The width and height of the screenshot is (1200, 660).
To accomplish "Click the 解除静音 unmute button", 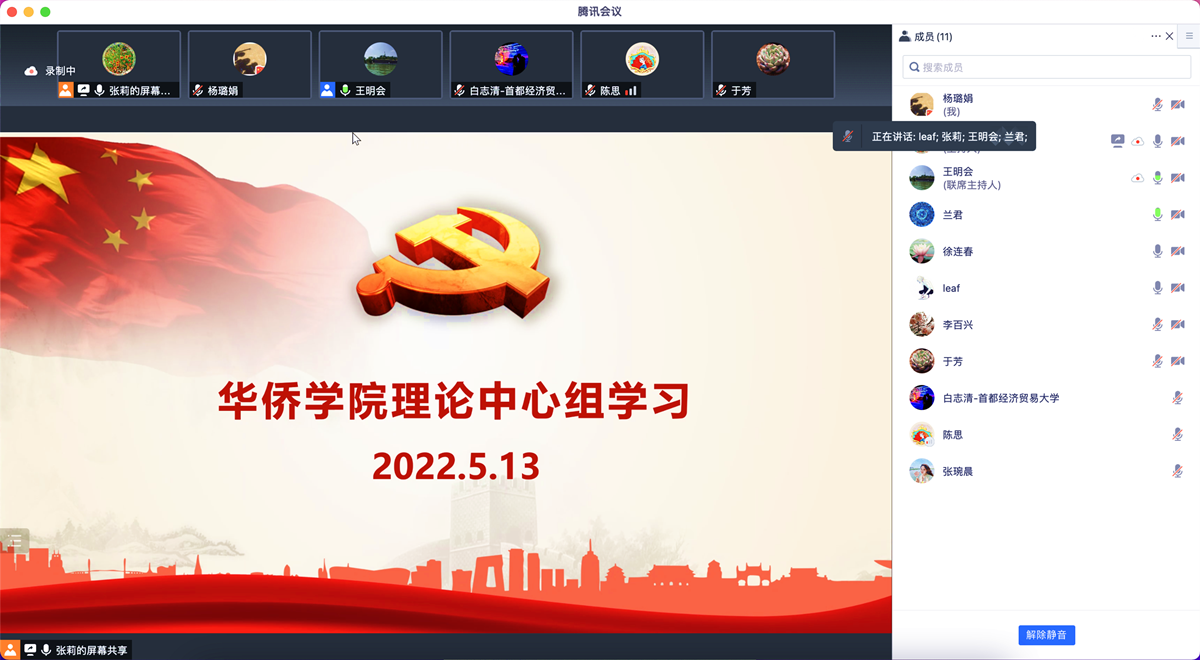I will coord(1047,635).
